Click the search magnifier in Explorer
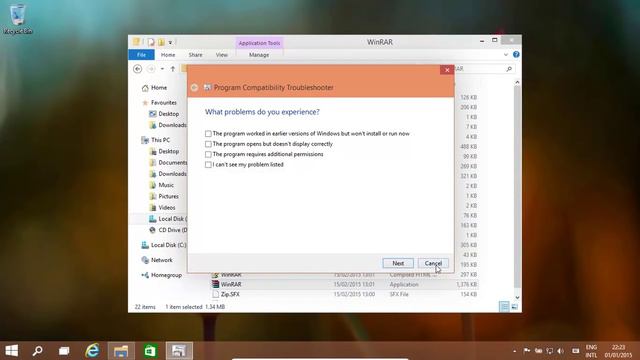 (x=509, y=69)
